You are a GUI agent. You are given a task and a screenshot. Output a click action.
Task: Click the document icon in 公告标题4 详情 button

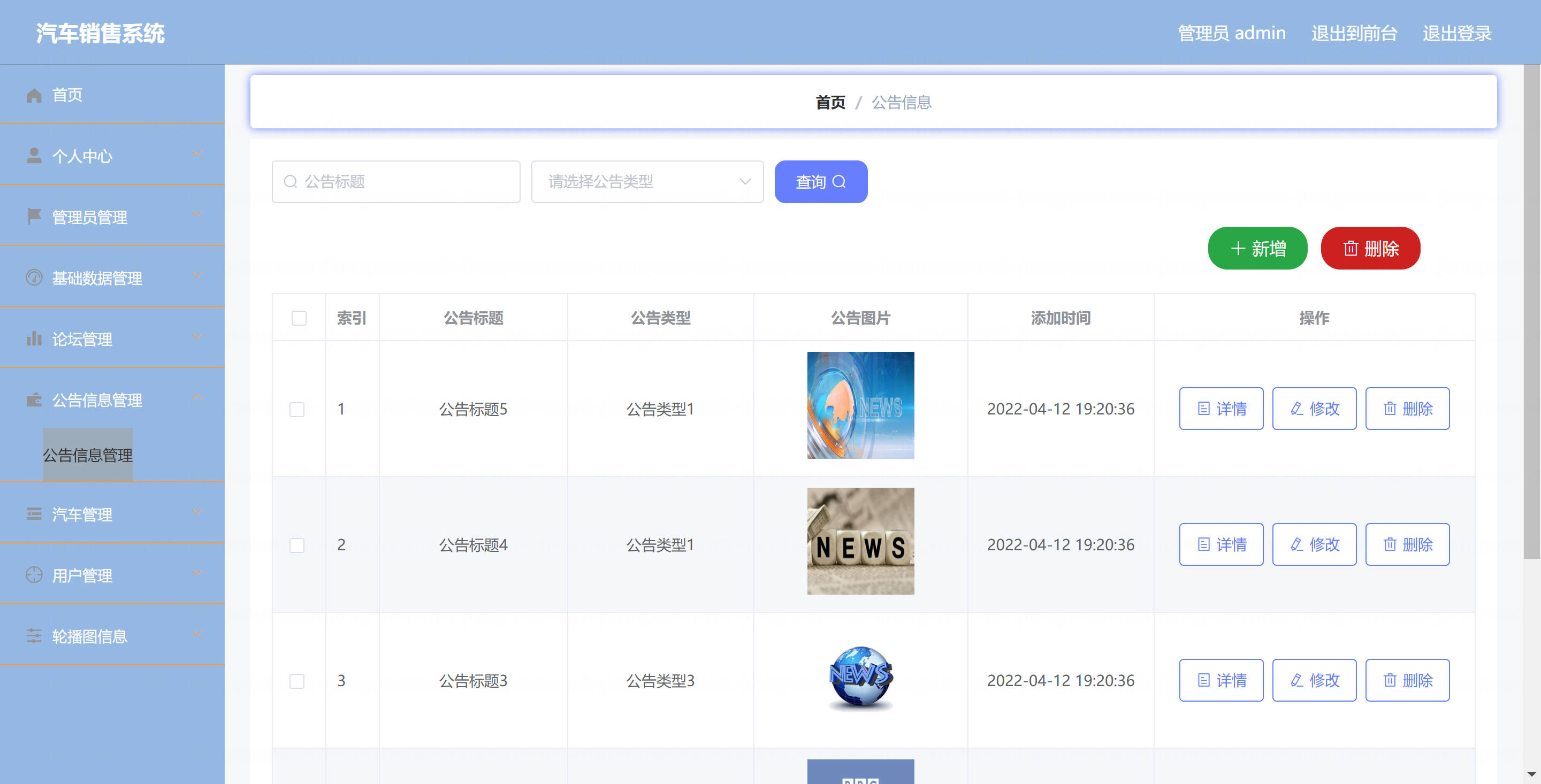click(1203, 545)
